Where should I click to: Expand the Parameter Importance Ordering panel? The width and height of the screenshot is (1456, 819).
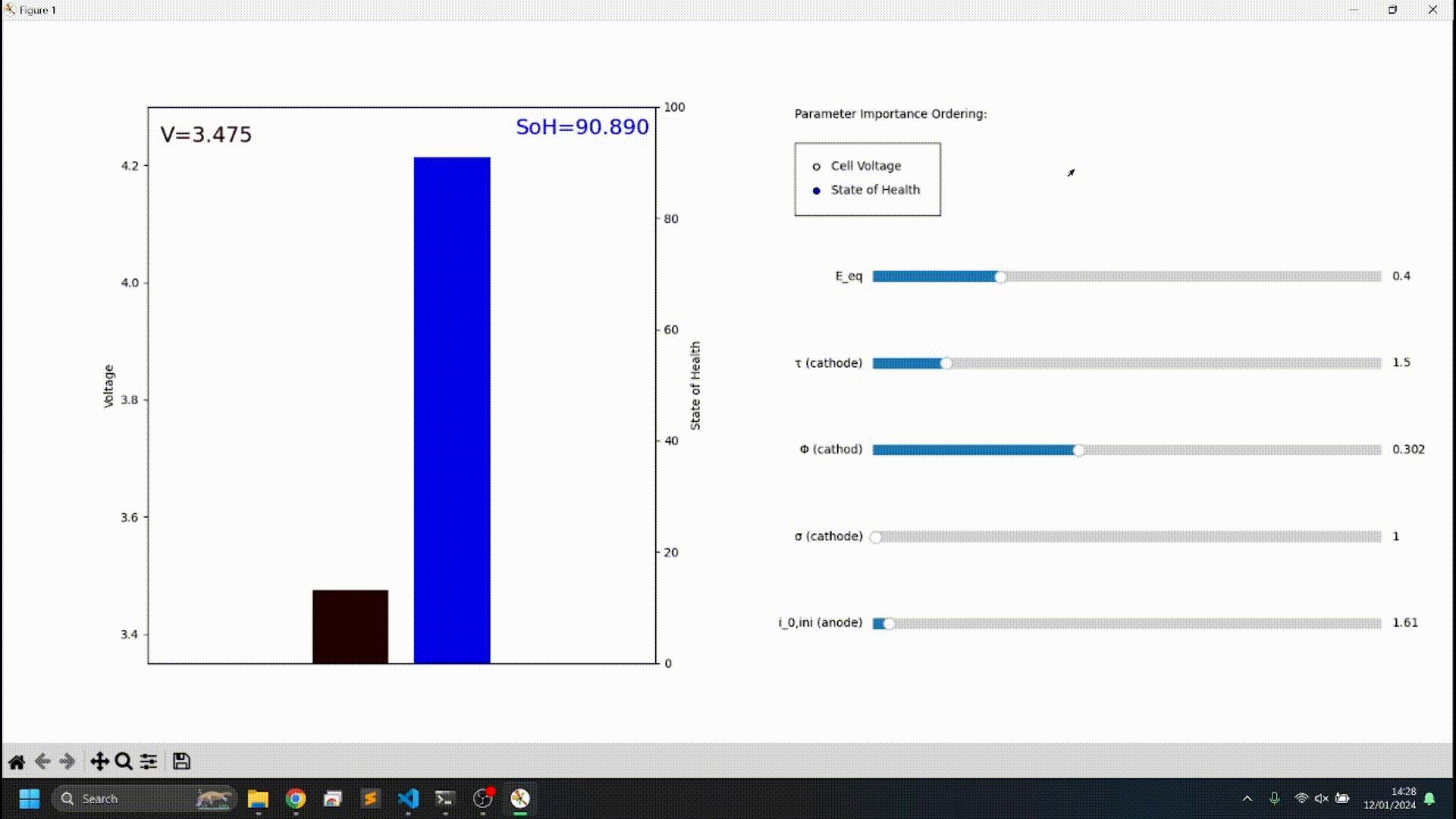pyautogui.click(x=1070, y=172)
